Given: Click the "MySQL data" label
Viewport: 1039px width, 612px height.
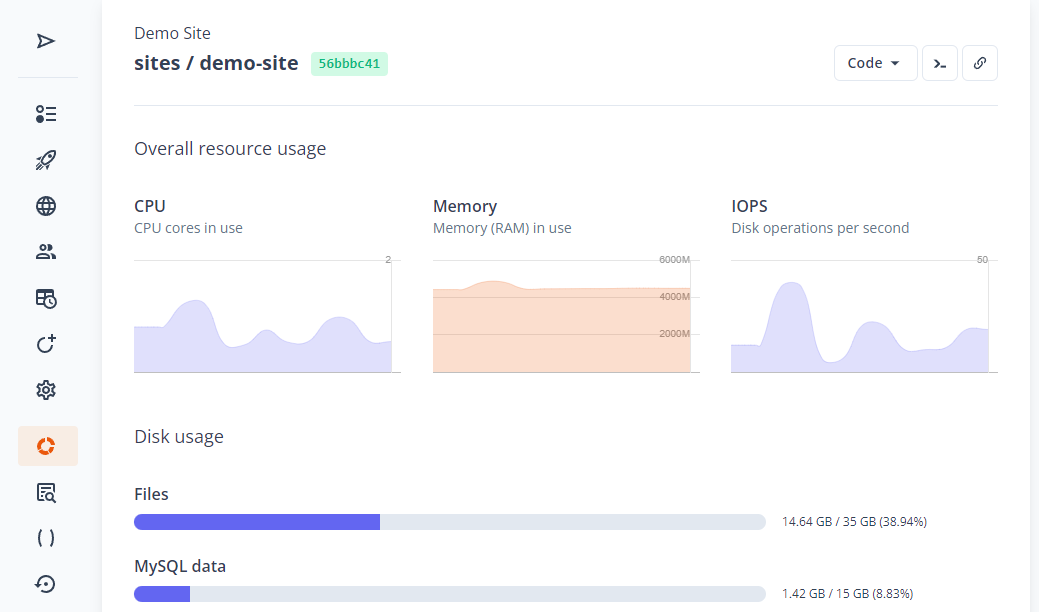Looking at the screenshot, I should pyautogui.click(x=180, y=566).
